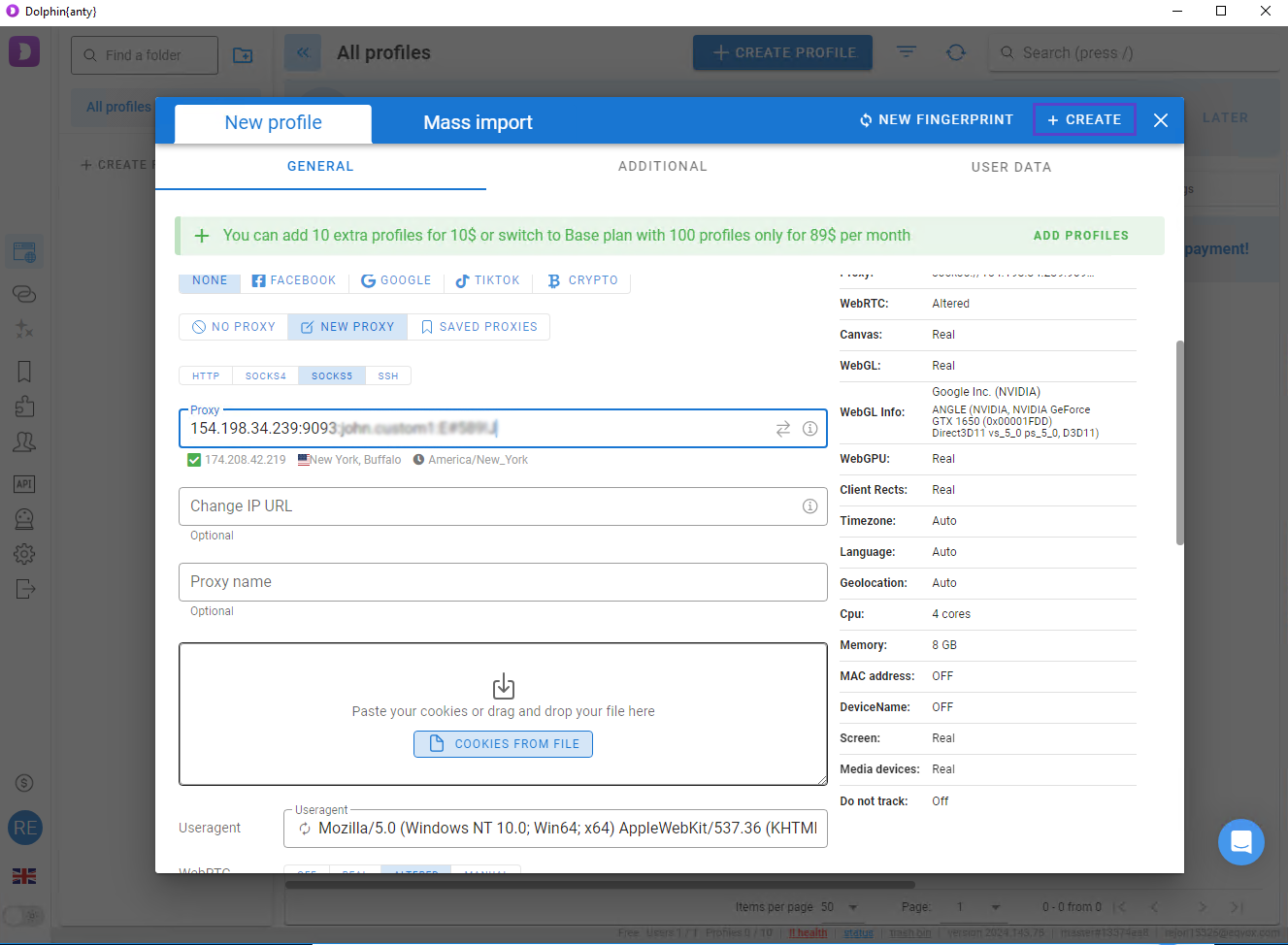Switch to the Additional tab
Image resolution: width=1288 pixels, height=945 pixels.
(x=662, y=167)
